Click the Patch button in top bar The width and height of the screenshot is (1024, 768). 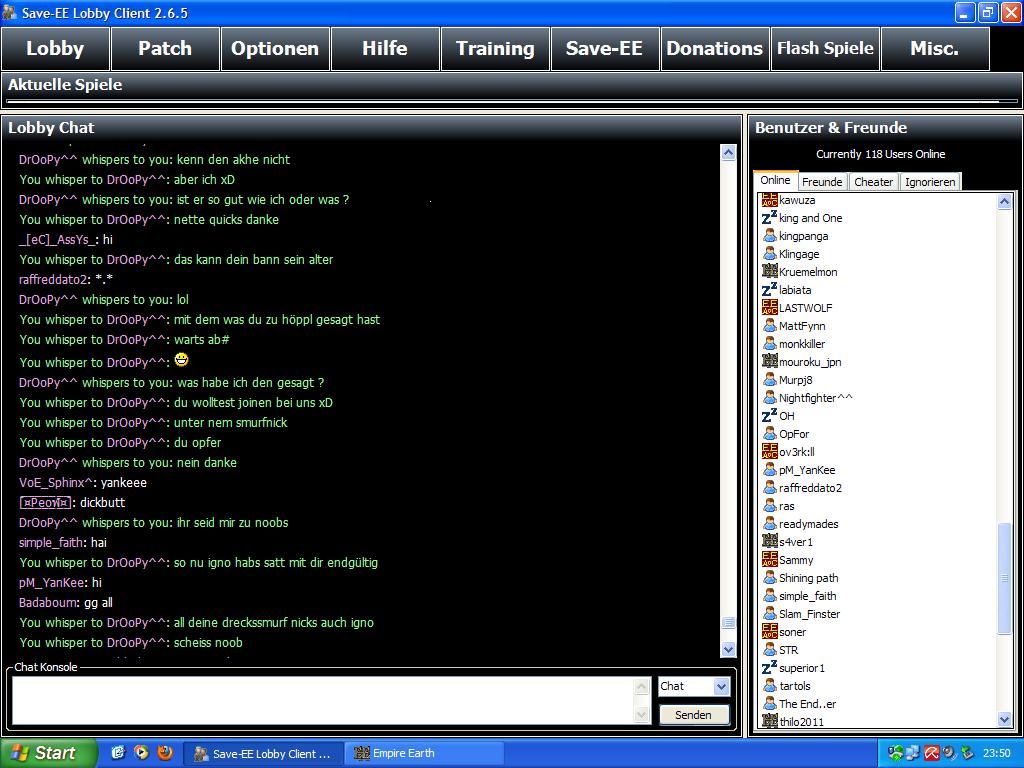pos(165,49)
